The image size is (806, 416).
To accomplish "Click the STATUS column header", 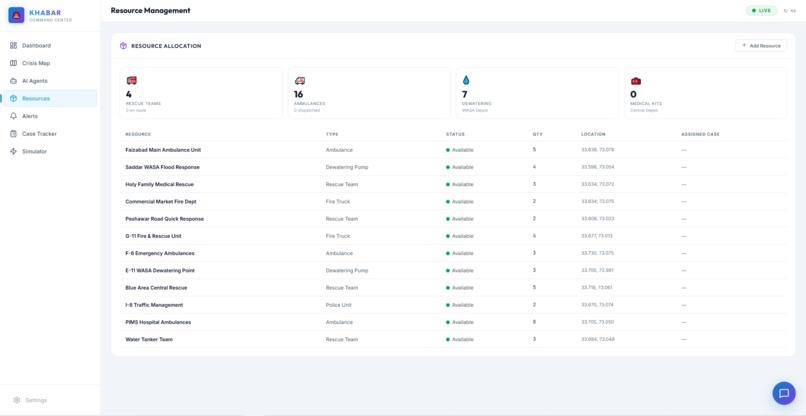I will coord(455,134).
